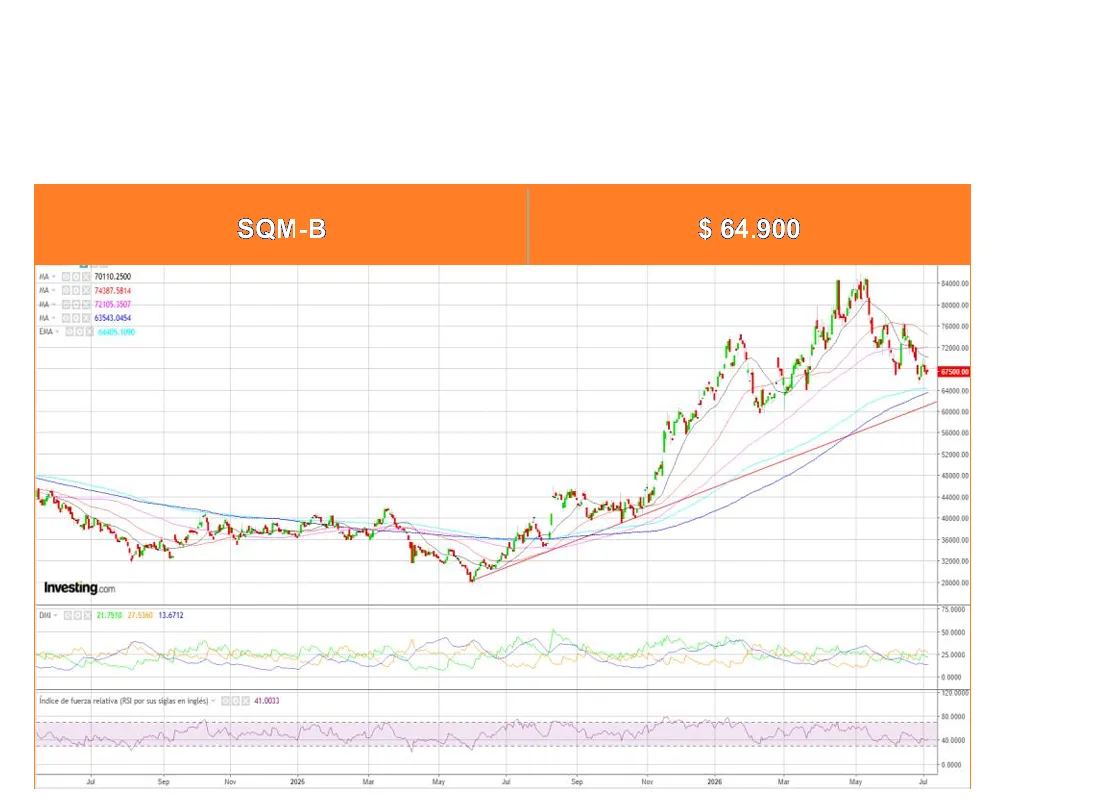Toggle visibility of the DMI indicator

pyautogui.click(x=68, y=615)
